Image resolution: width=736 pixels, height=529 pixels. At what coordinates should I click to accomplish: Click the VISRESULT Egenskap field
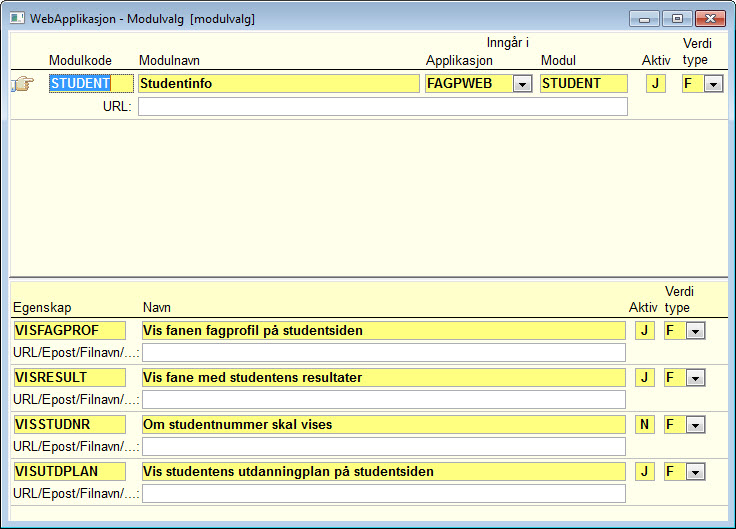(69, 377)
